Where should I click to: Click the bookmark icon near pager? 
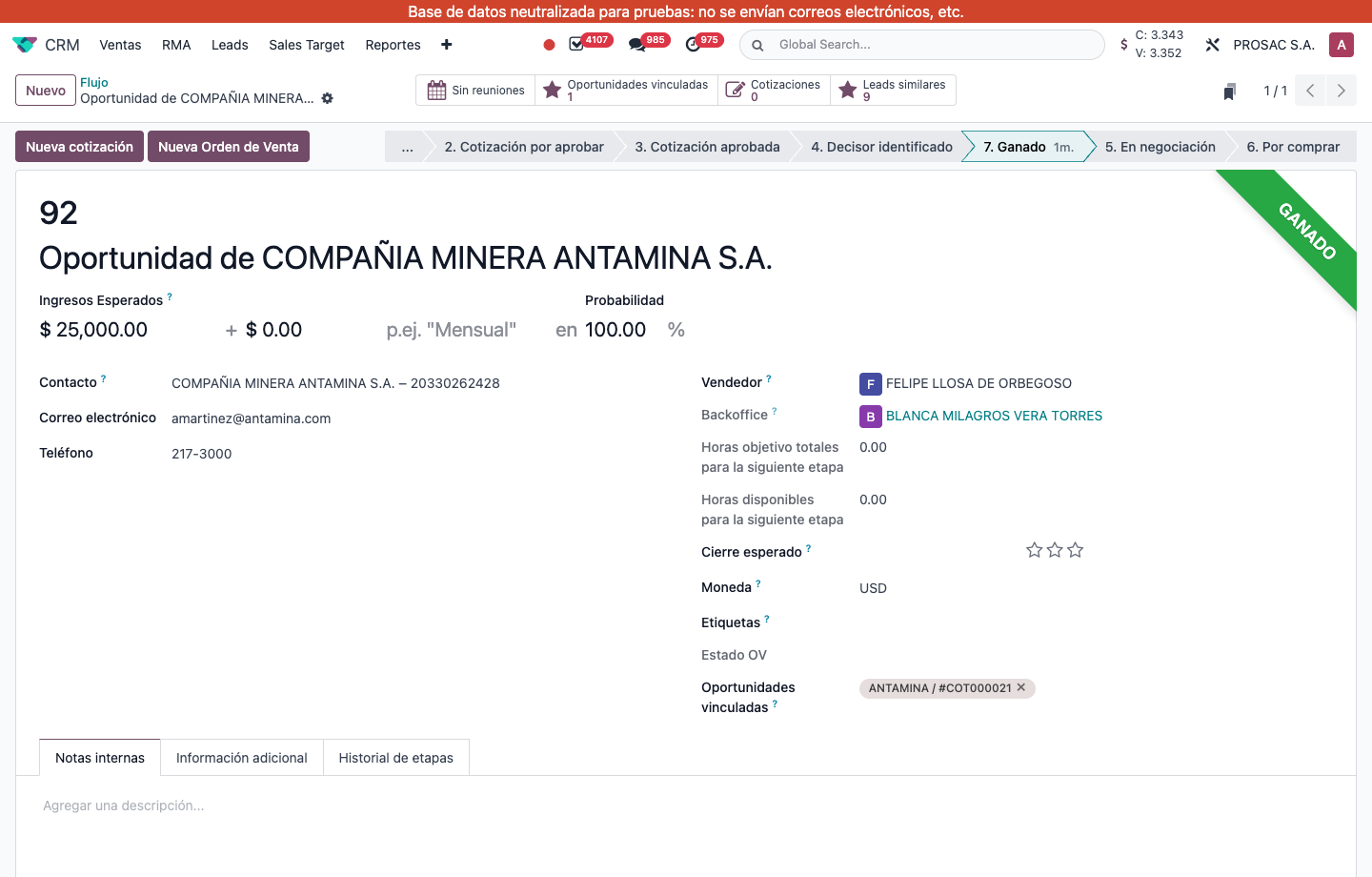click(x=1230, y=92)
